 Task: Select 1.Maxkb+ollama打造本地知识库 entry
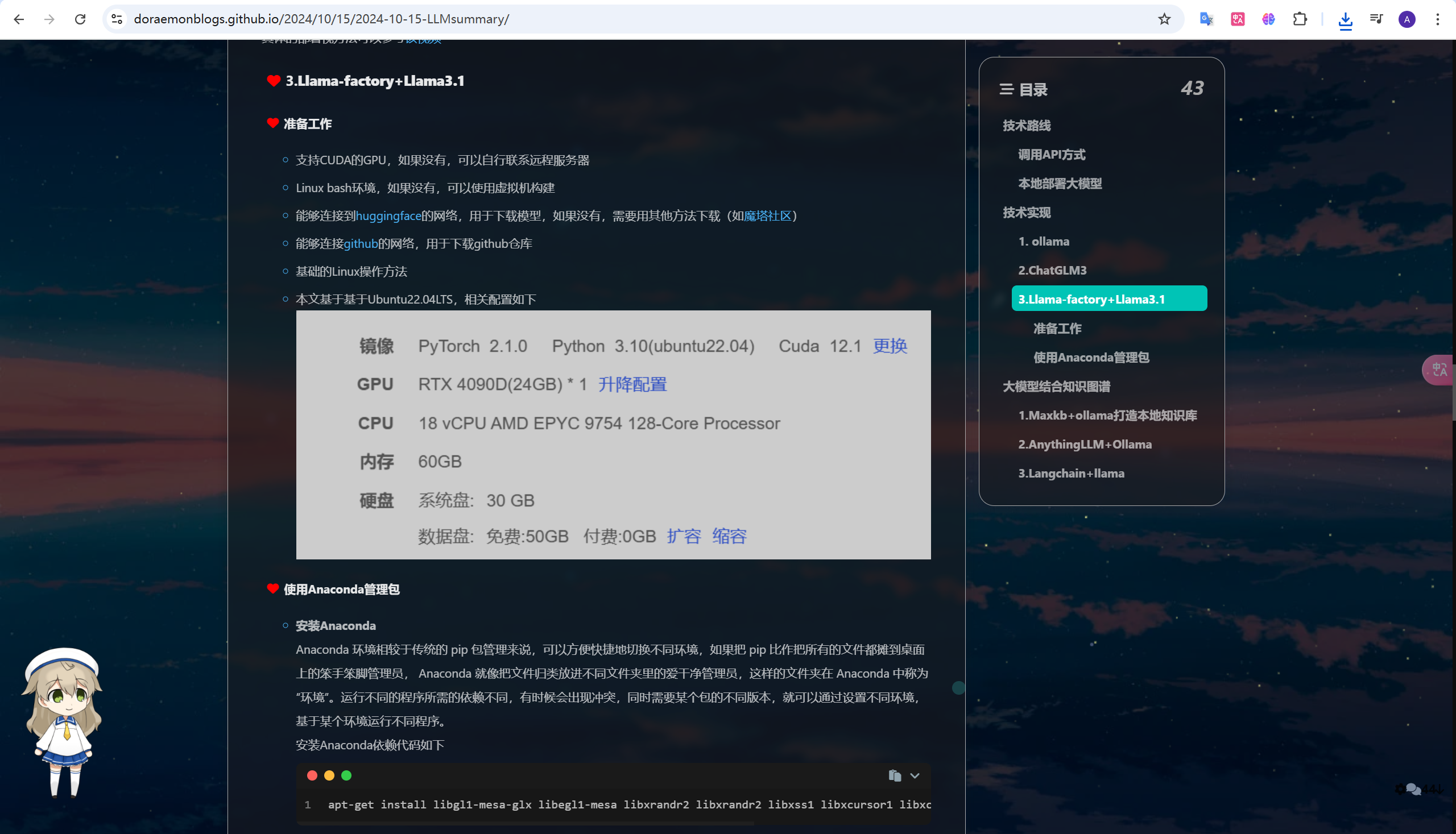tap(1107, 415)
